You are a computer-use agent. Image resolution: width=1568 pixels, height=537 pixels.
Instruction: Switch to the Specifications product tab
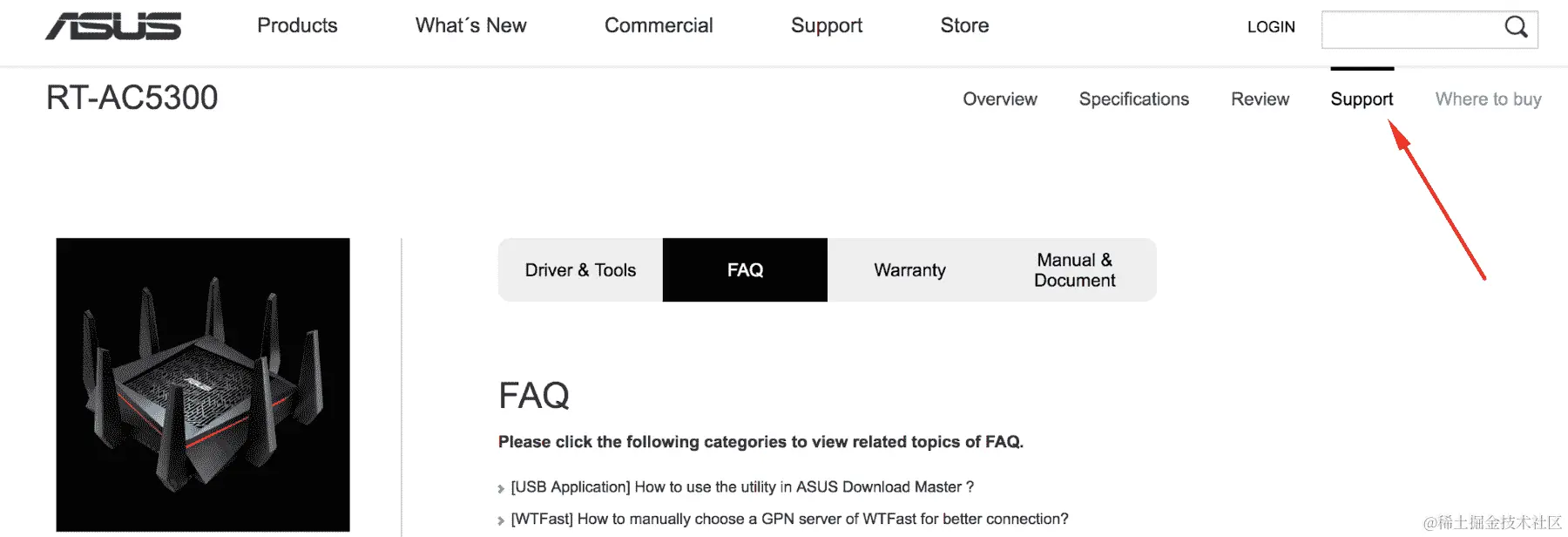pos(1133,99)
